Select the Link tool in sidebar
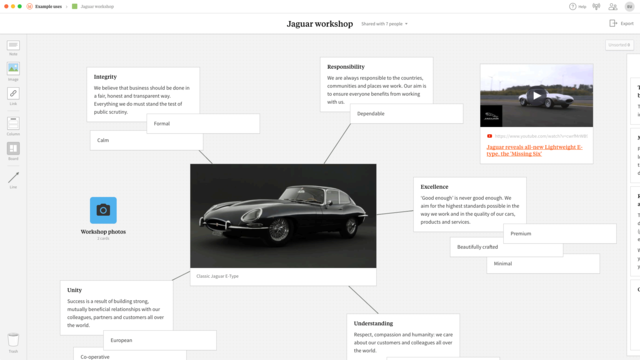 (13, 96)
